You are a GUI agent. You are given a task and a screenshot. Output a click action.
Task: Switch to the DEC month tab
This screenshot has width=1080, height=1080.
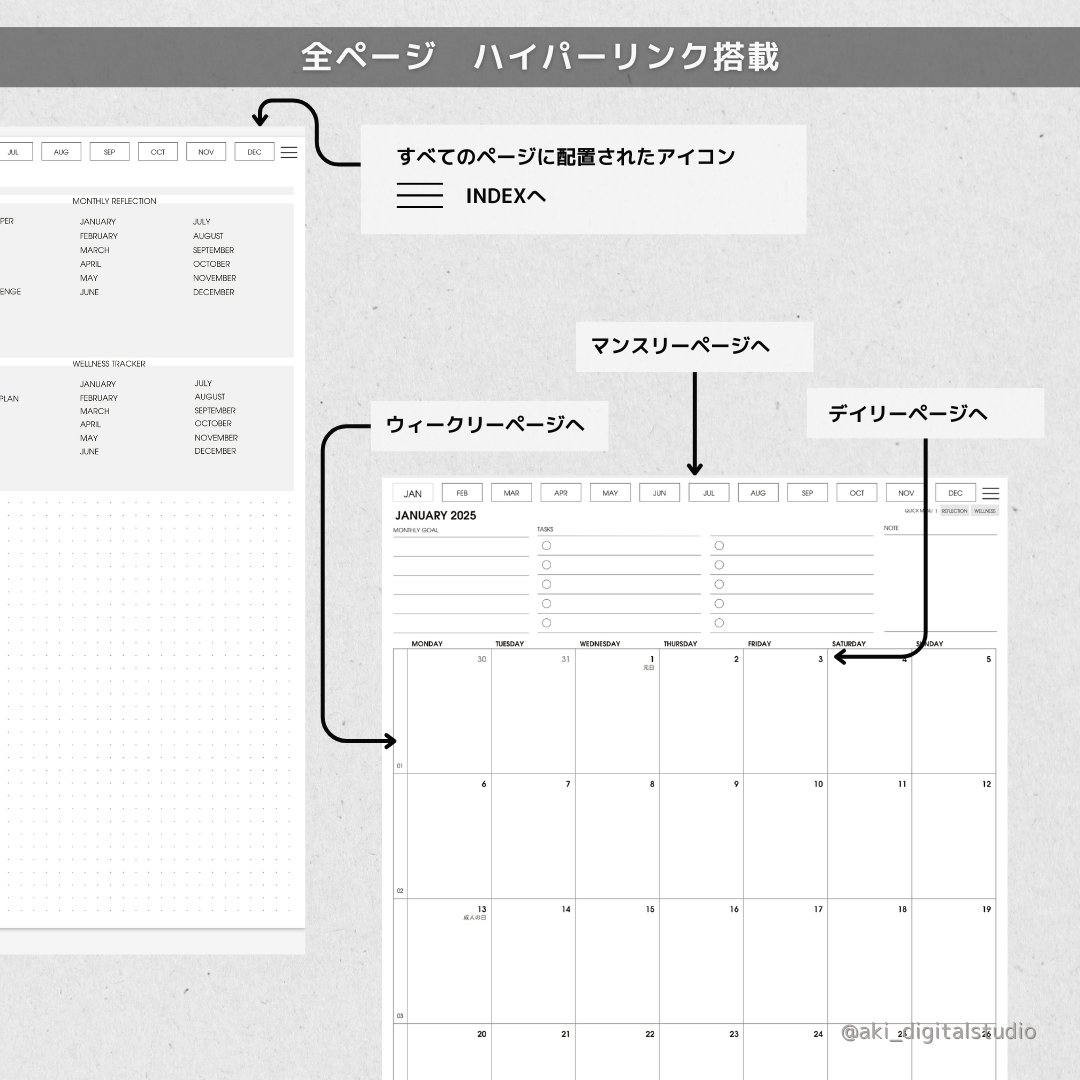(x=954, y=492)
